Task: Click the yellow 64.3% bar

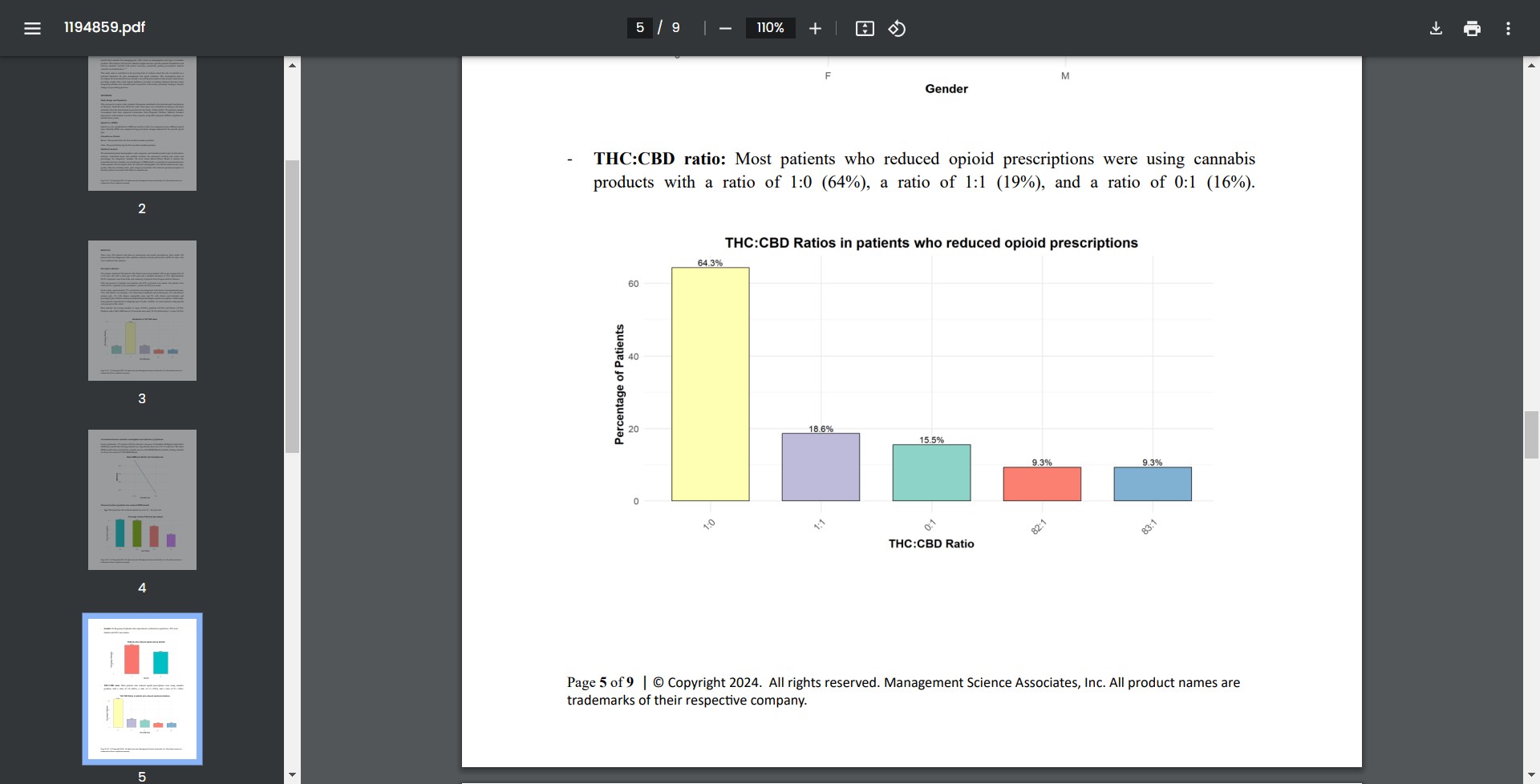Action: coord(710,384)
